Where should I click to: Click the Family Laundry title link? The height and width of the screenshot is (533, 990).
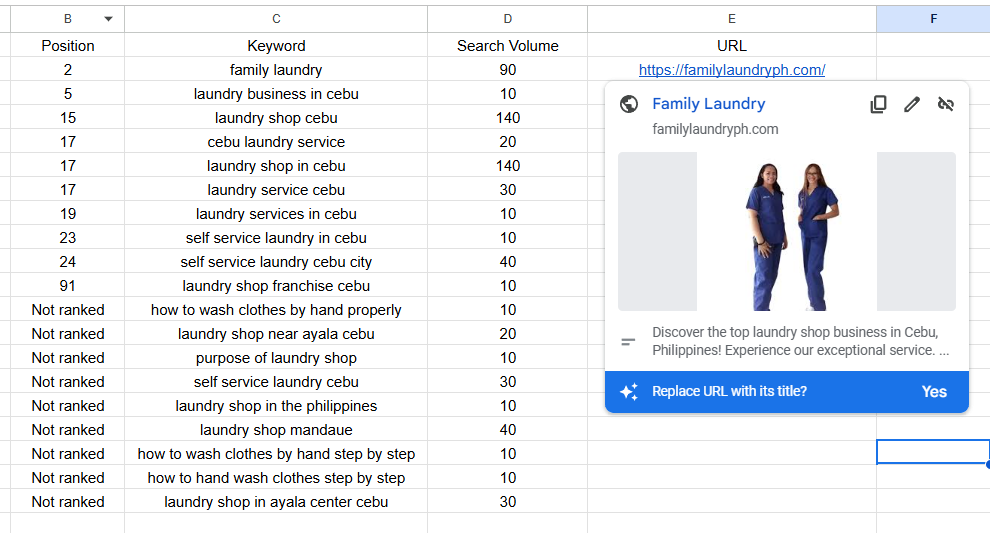click(708, 104)
